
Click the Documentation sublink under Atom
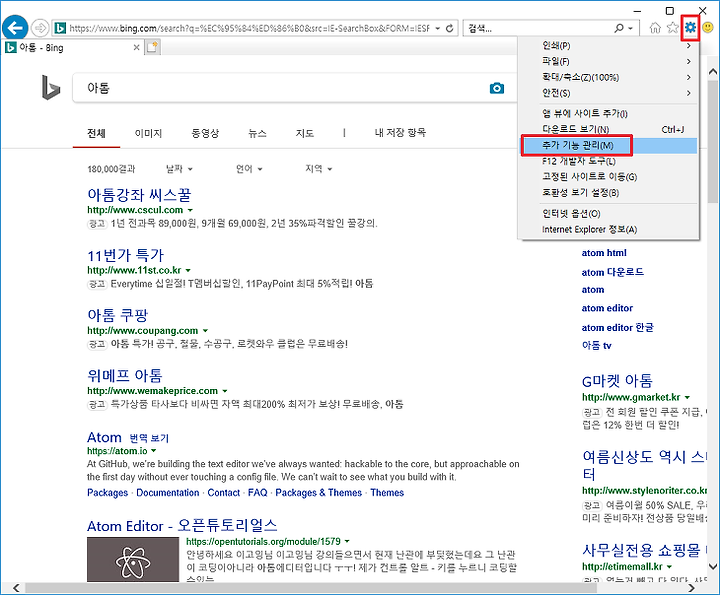[168, 493]
